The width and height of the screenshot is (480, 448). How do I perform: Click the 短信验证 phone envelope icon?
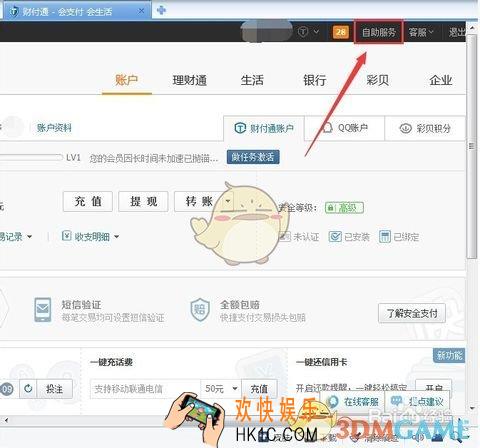pyautogui.click(x=43, y=310)
